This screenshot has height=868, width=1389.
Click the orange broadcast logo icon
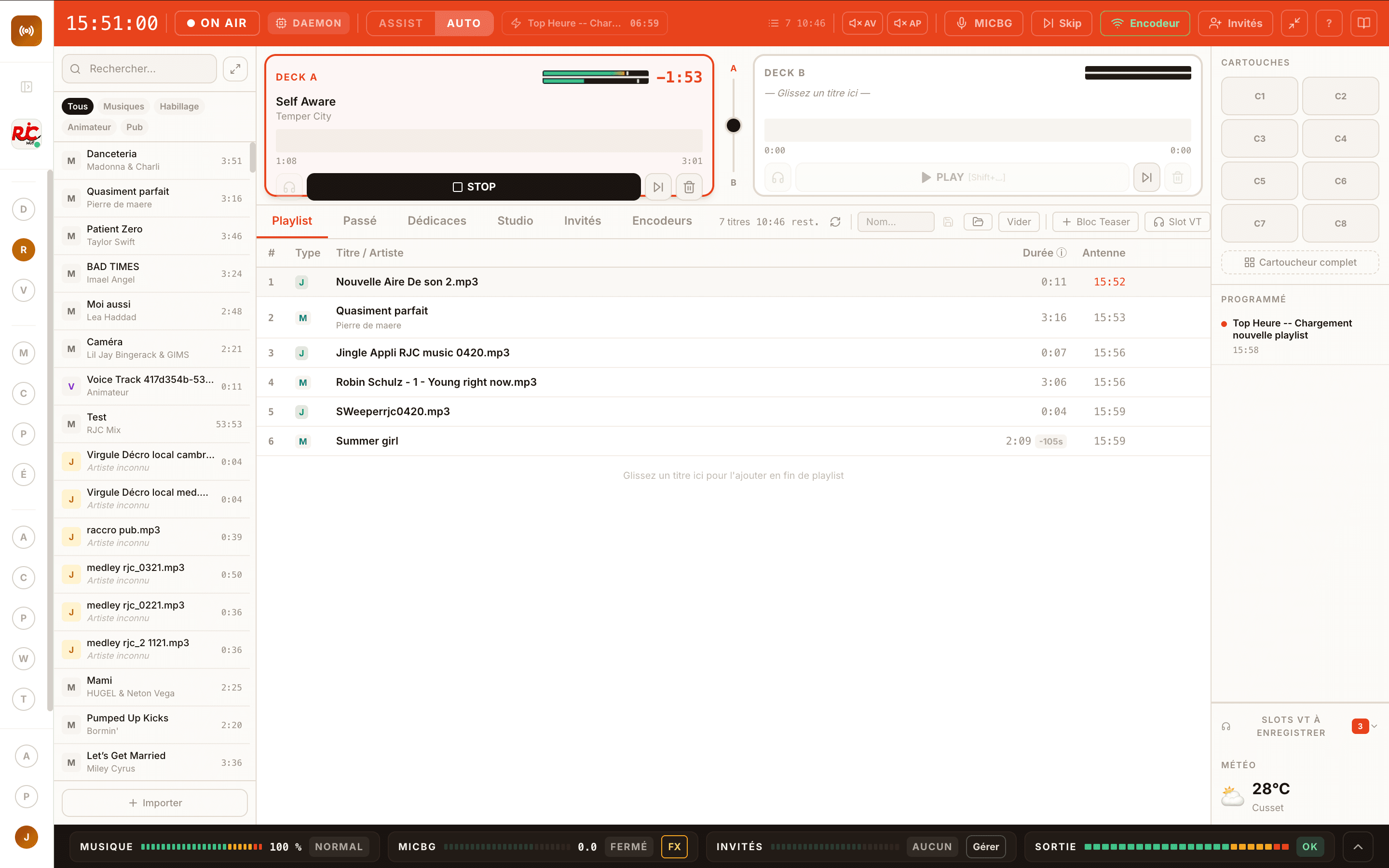[x=27, y=30]
